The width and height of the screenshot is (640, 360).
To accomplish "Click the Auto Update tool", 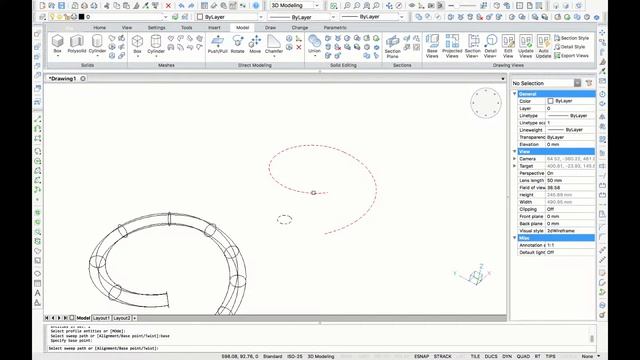I will [543, 46].
